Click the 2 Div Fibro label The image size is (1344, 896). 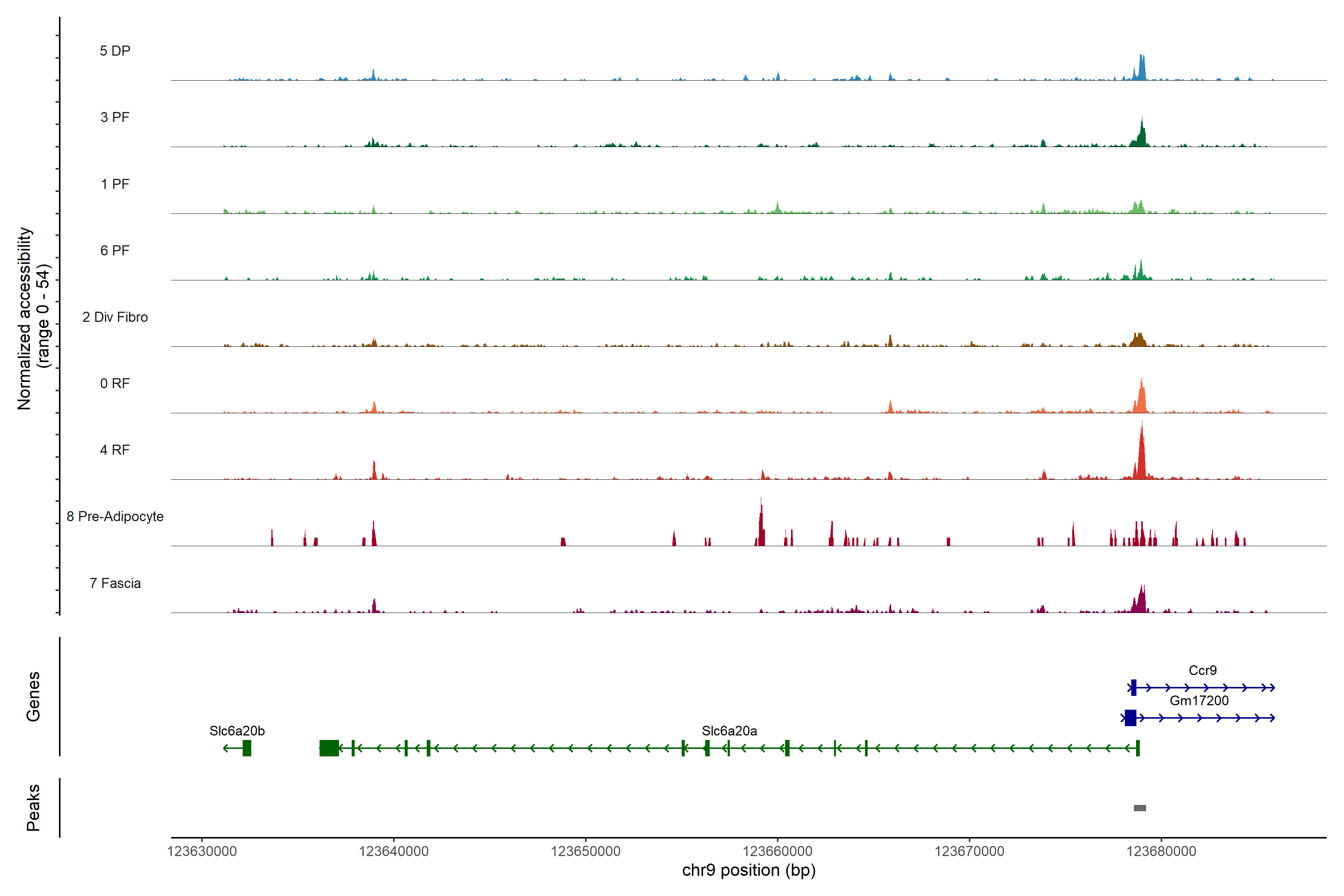(115, 317)
